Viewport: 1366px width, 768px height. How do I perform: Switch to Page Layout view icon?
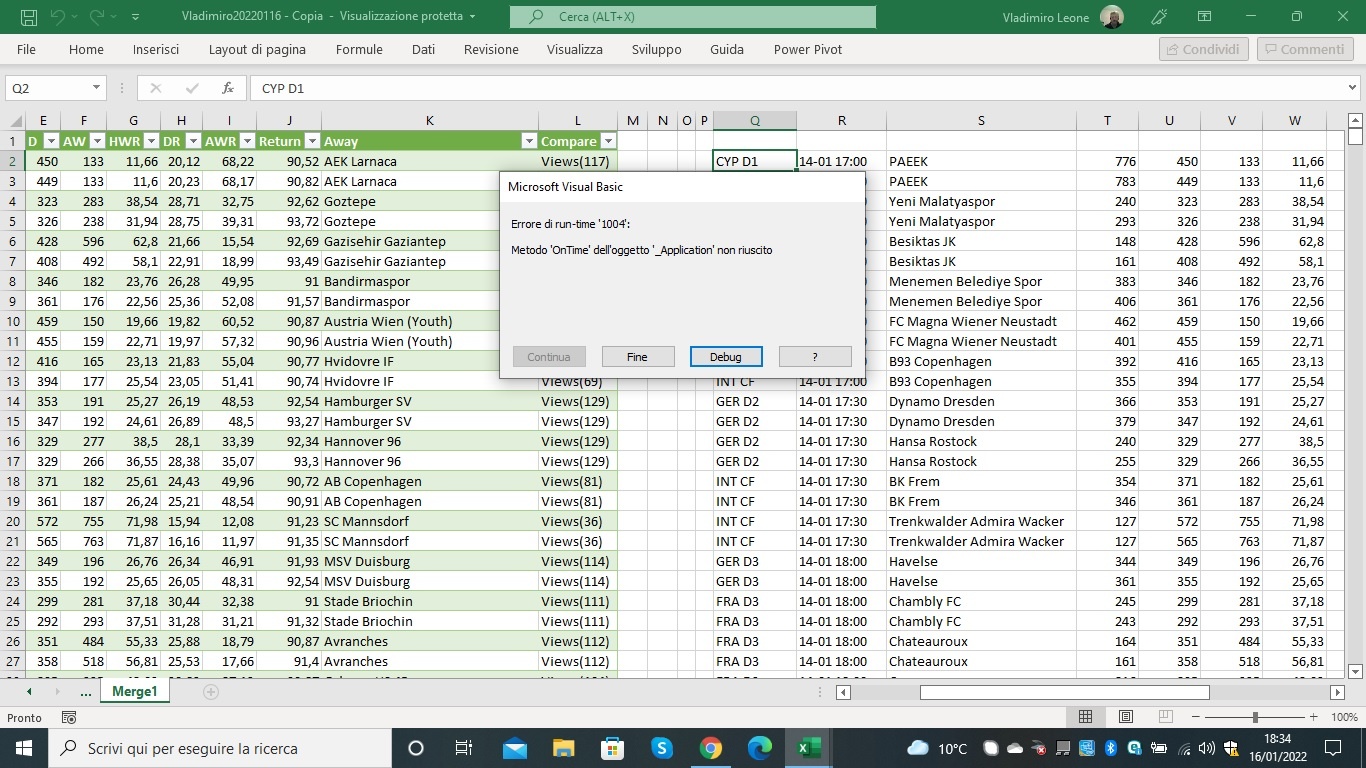(x=1126, y=717)
